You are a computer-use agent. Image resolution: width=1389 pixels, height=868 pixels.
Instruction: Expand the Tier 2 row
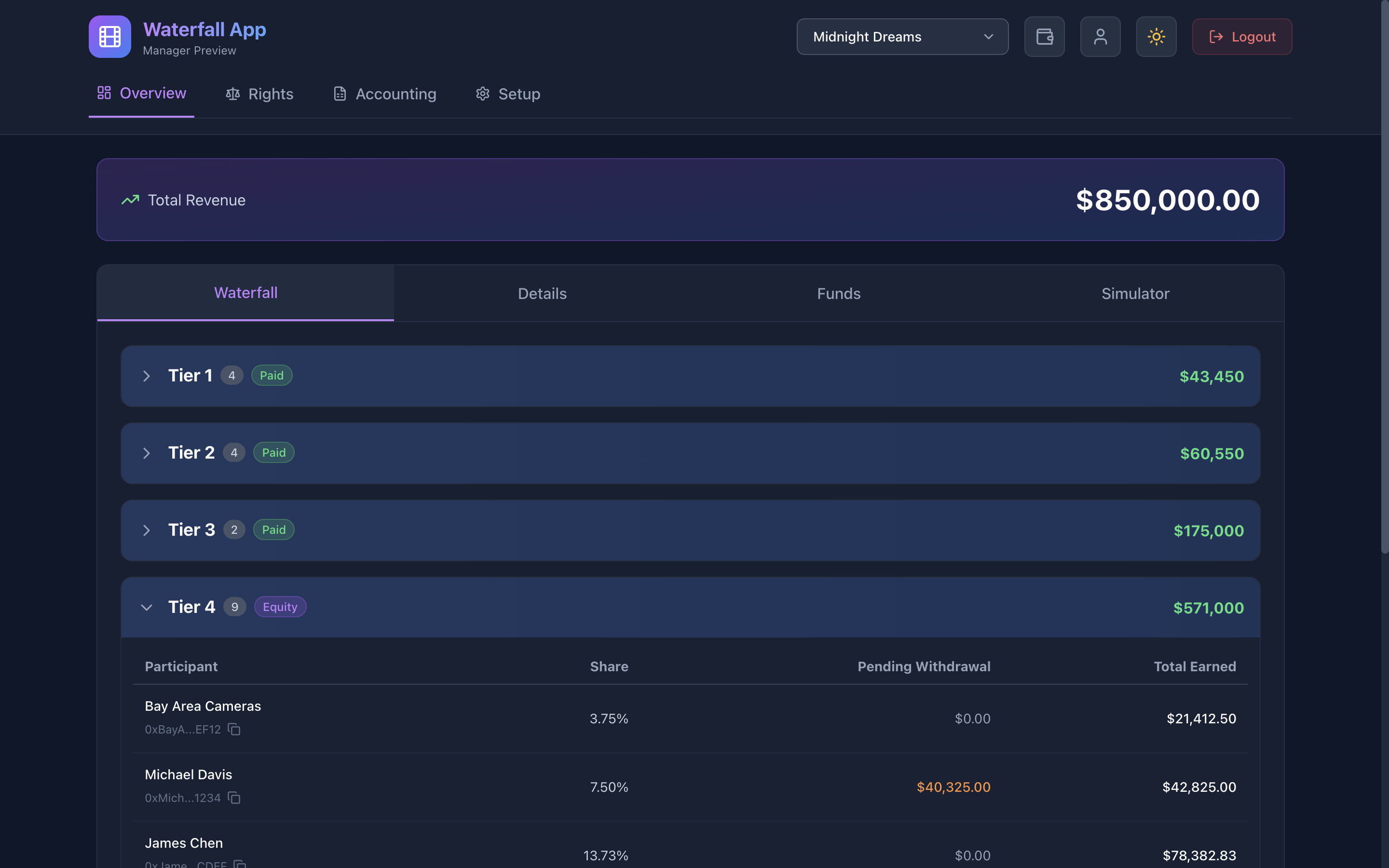click(x=147, y=453)
